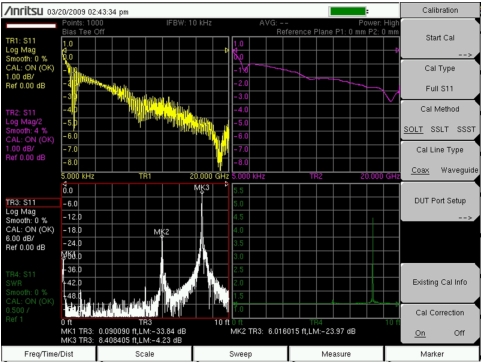Open the Start Cal submenu
Screen dimensions: 483x363
pyautogui.click(x=440, y=38)
